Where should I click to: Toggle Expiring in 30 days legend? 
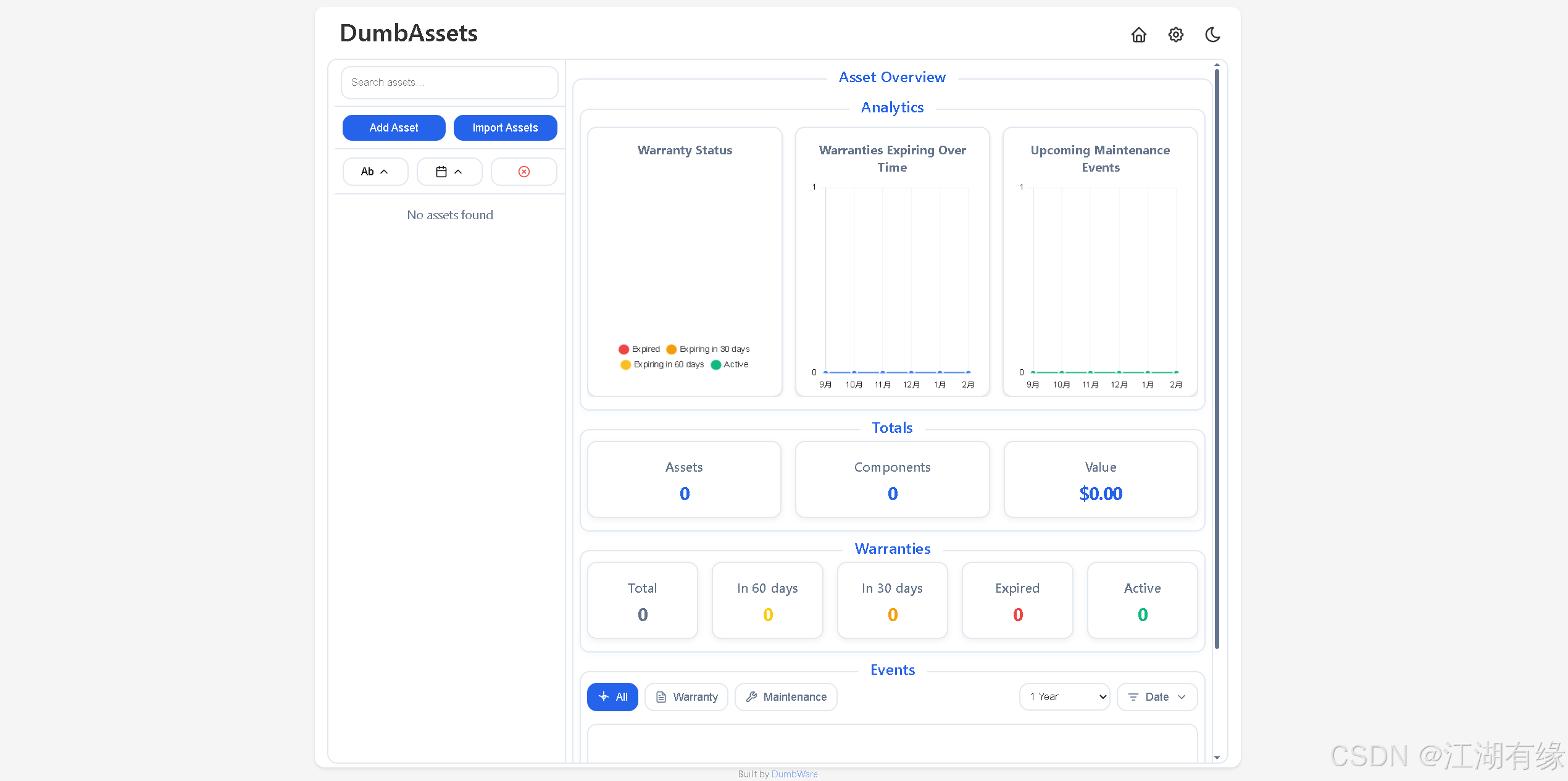pyautogui.click(x=708, y=349)
